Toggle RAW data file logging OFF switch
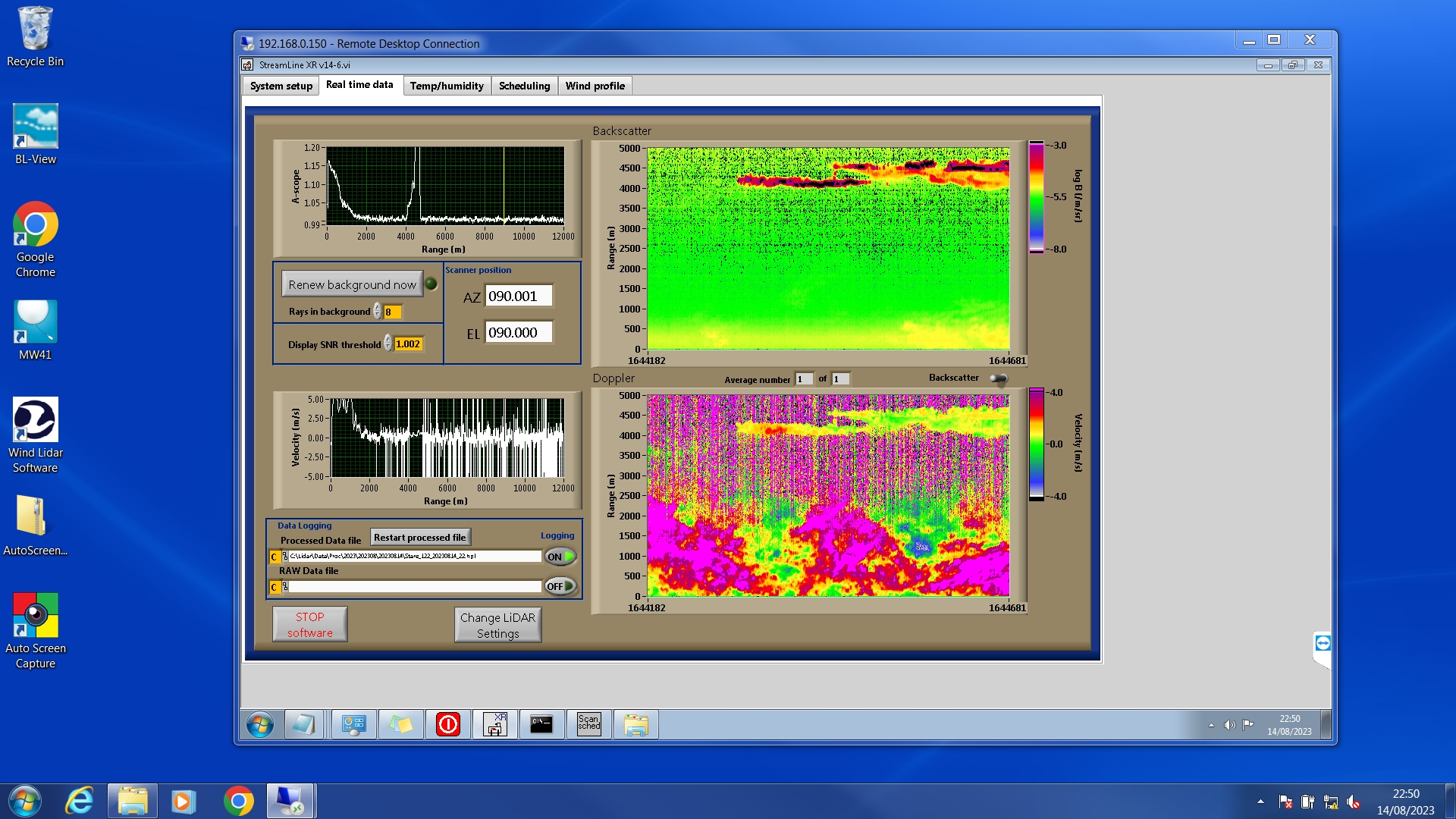The image size is (1456, 819). coord(560,586)
